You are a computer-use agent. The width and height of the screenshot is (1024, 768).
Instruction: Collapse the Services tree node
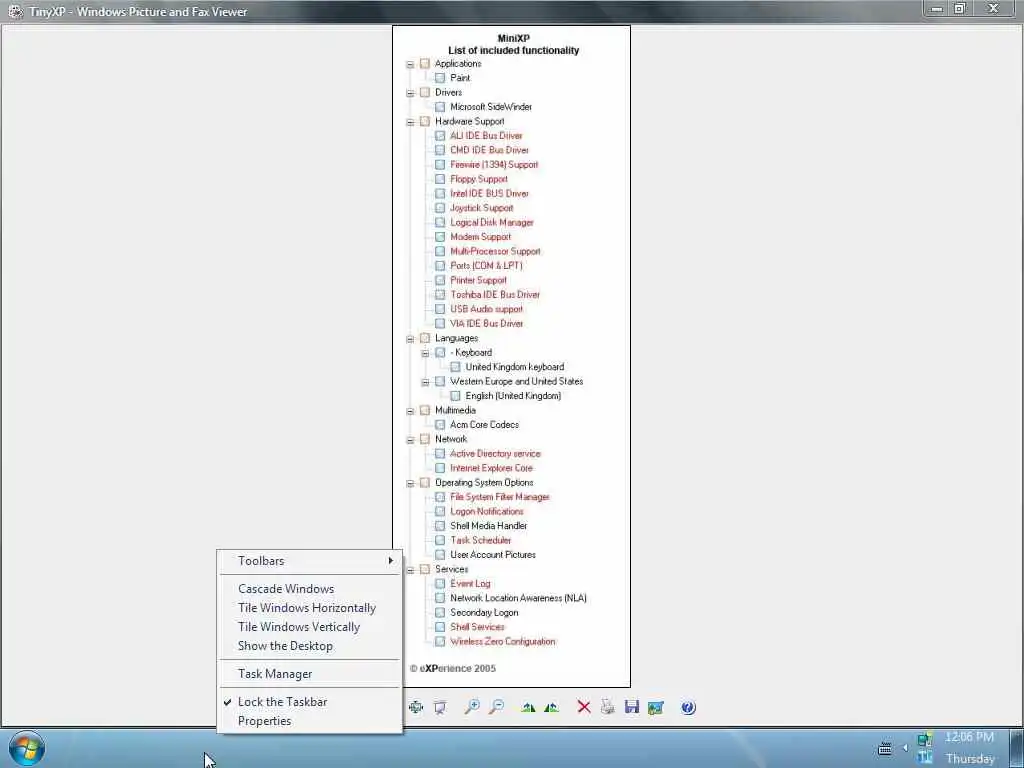[410, 569]
